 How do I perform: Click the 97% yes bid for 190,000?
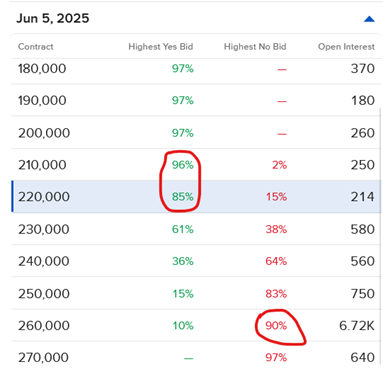pyautogui.click(x=183, y=100)
